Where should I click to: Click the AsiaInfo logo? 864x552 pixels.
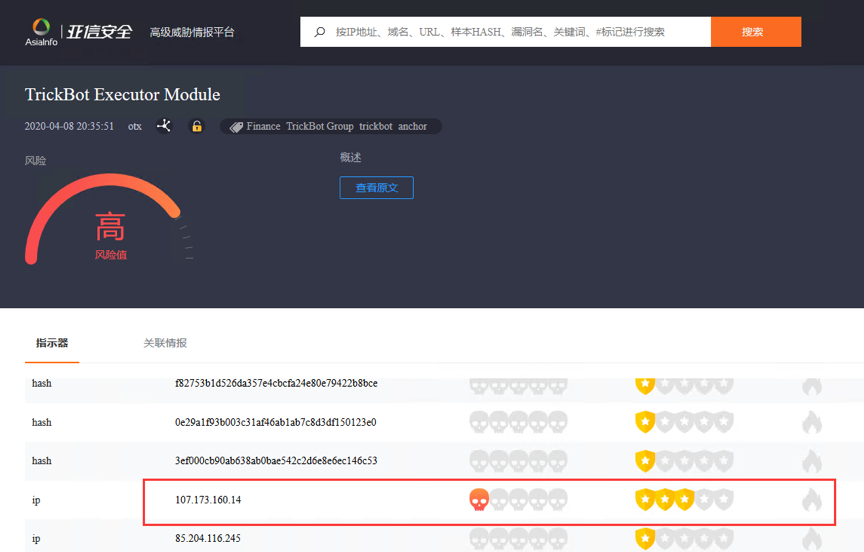tap(78, 32)
